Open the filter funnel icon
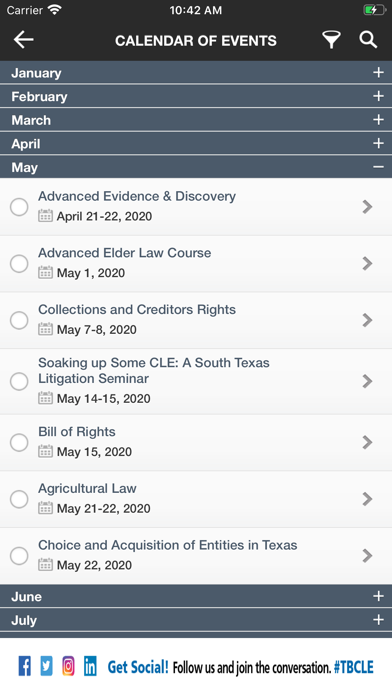The width and height of the screenshot is (392, 696). [x=331, y=40]
